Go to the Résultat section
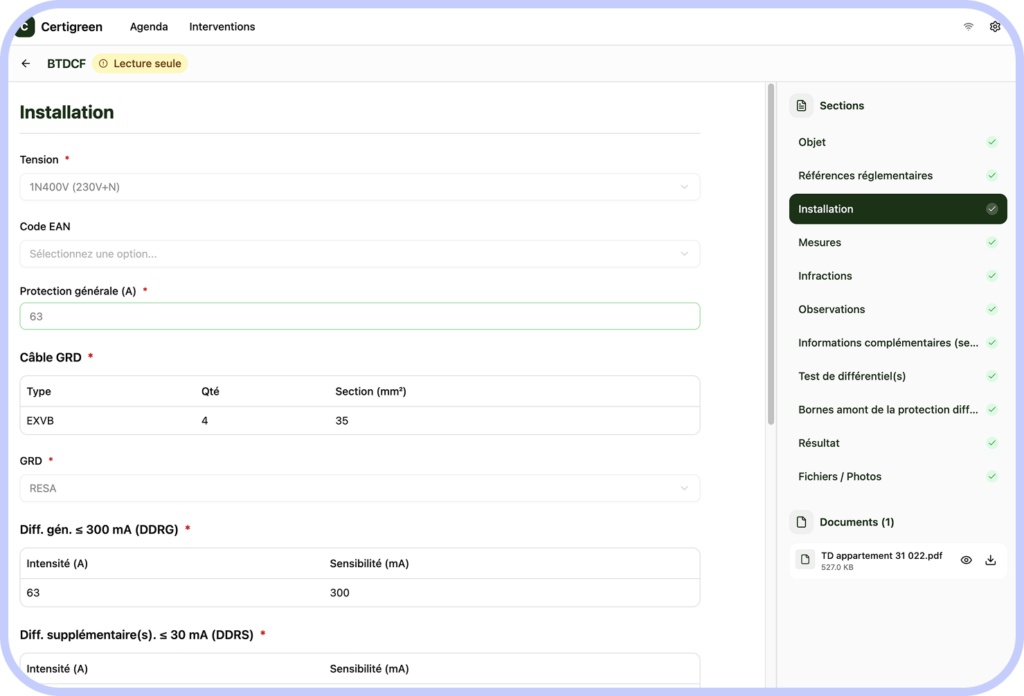The height and width of the screenshot is (696, 1024). pyautogui.click(x=898, y=443)
